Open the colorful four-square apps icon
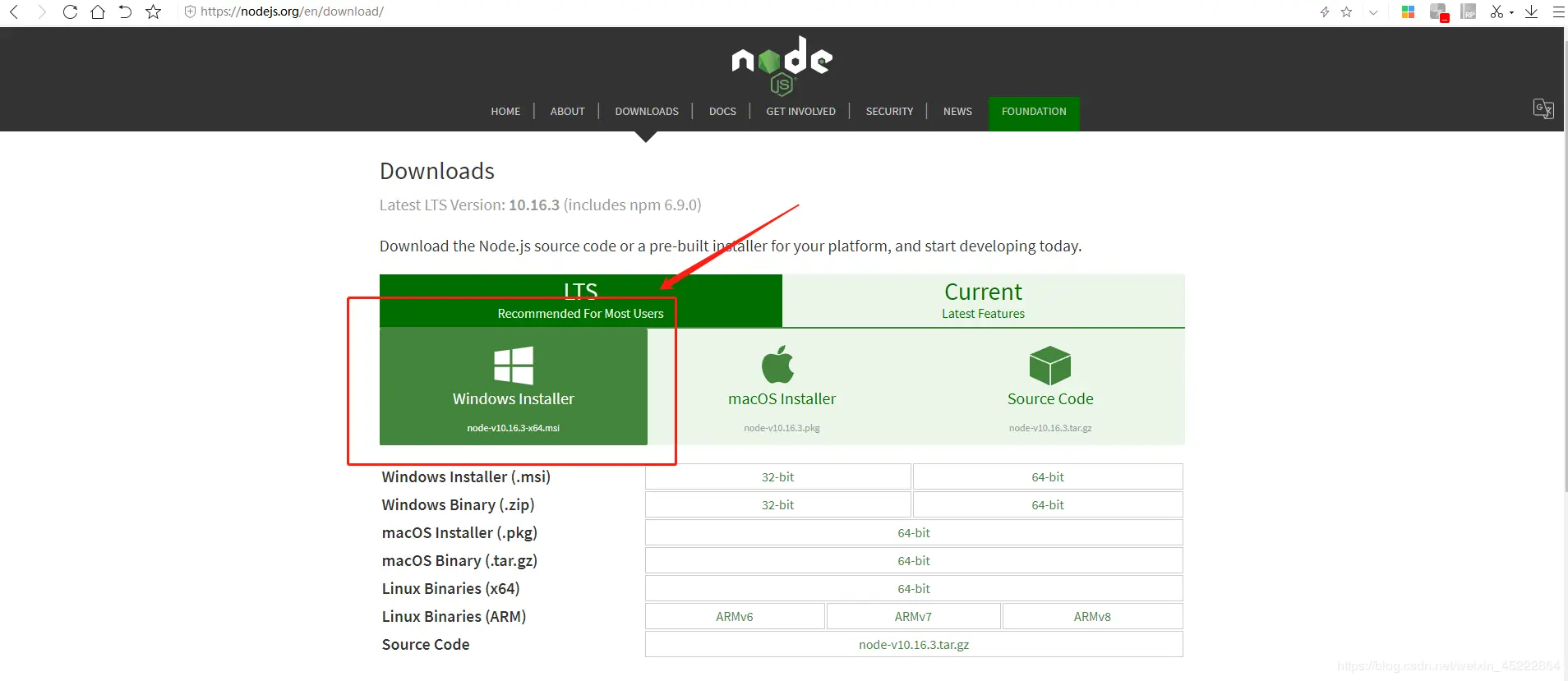This screenshot has width=1568, height=681. point(1408,12)
